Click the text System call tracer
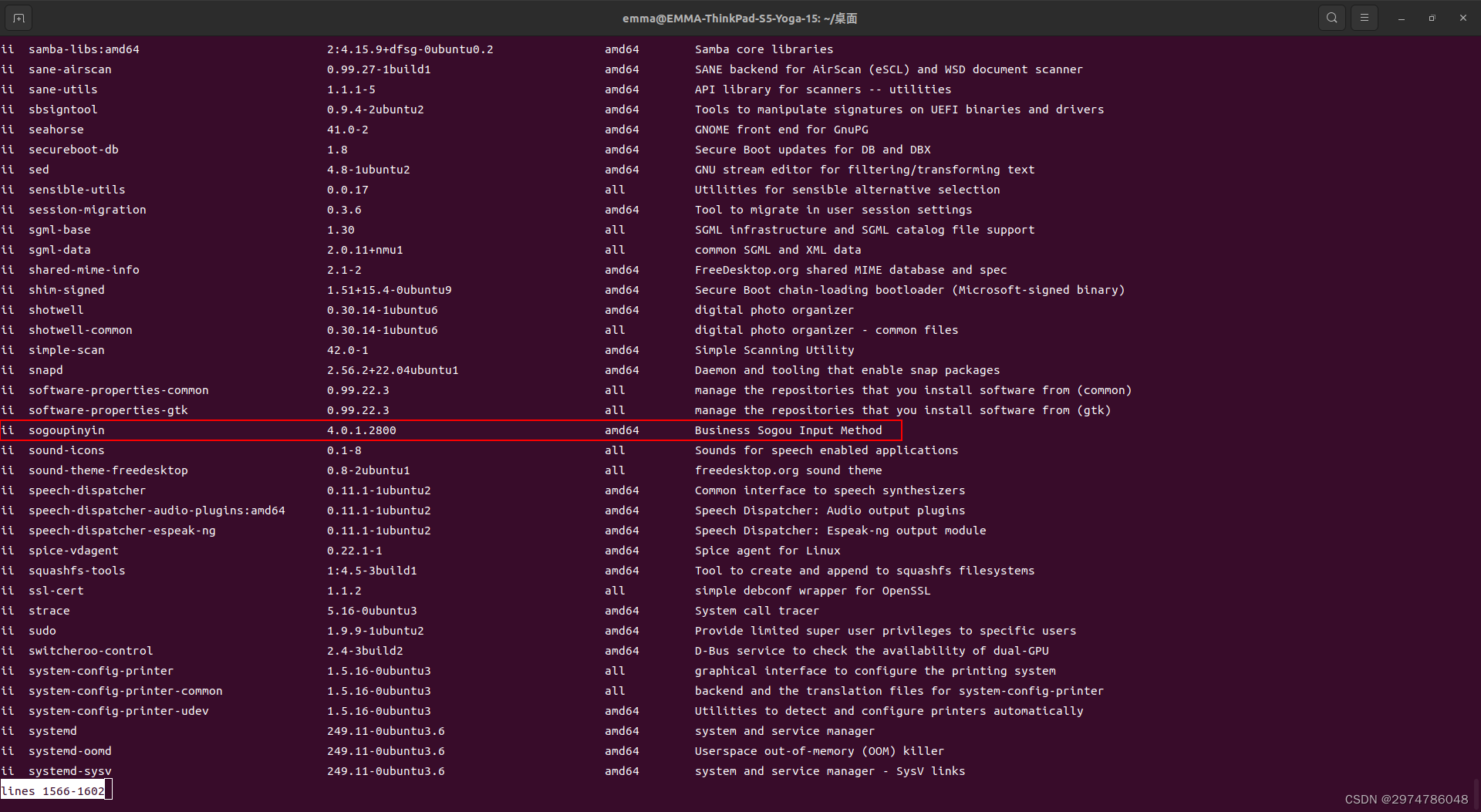 pos(757,611)
